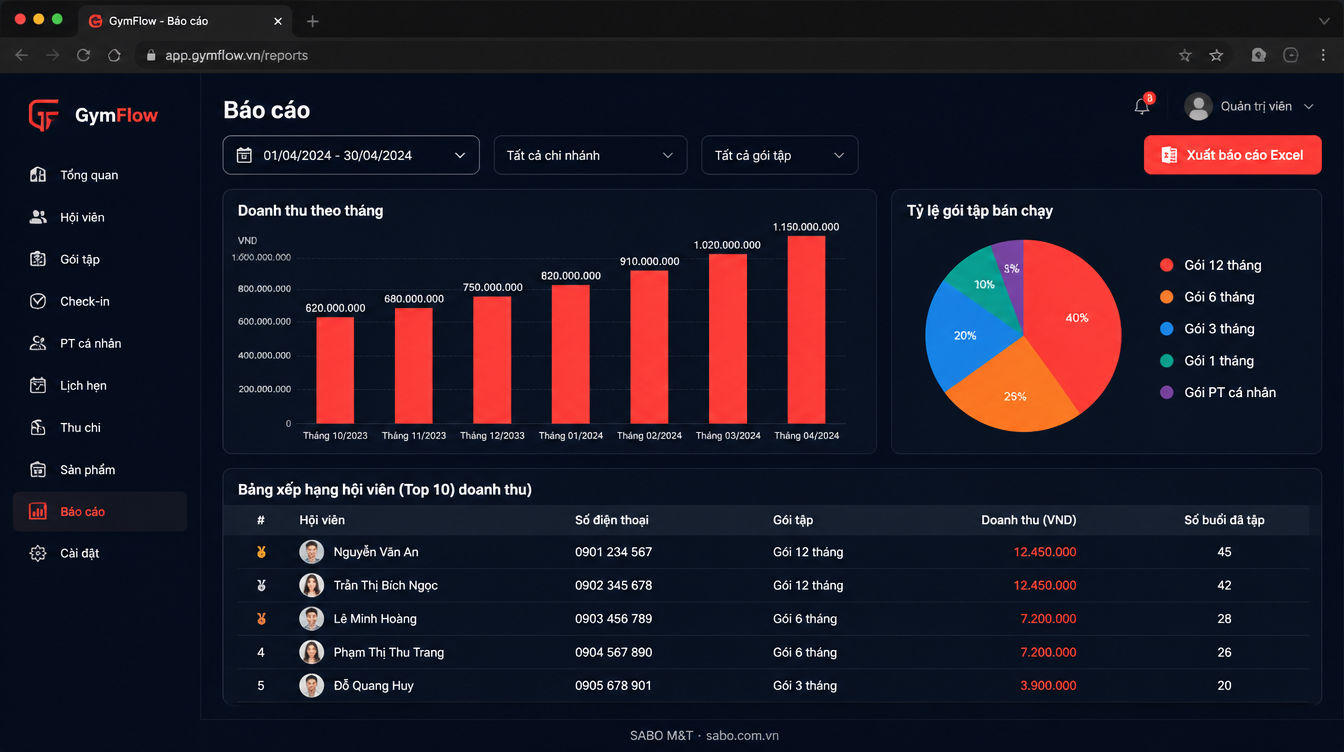
Task: Click the Số điện thoại column header
Action: (x=612, y=520)
